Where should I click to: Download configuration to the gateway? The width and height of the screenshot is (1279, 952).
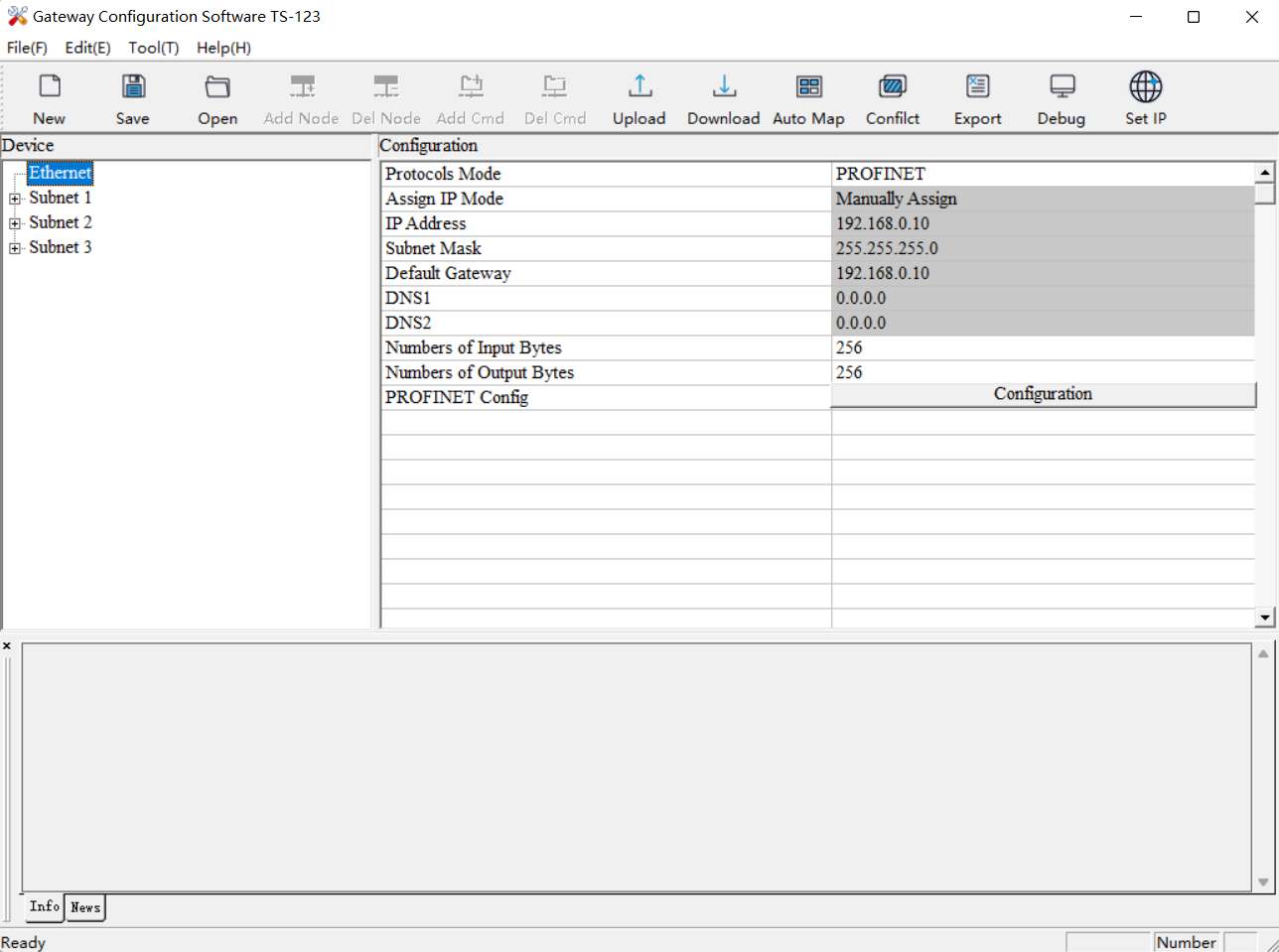click(x=723, y=98)
